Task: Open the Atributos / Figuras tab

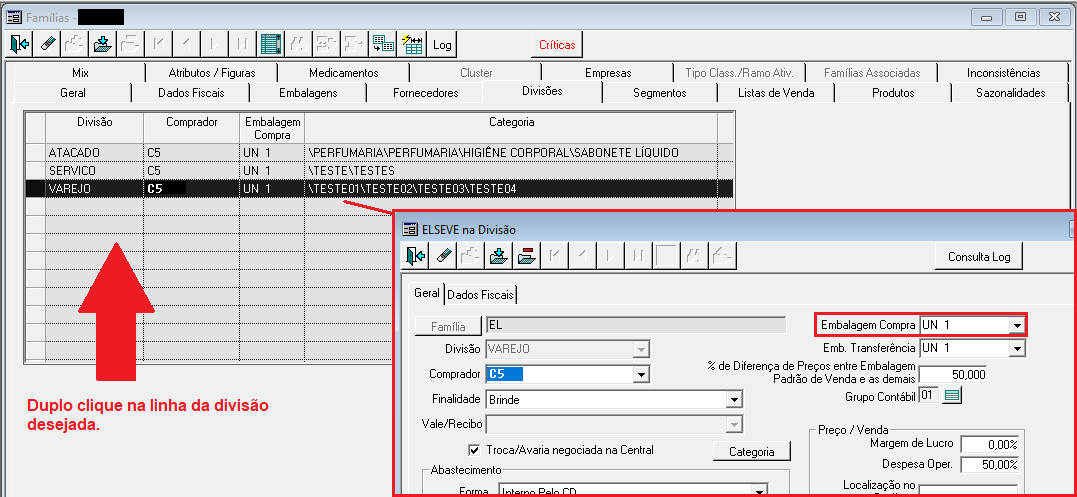Action: point(212,73)
